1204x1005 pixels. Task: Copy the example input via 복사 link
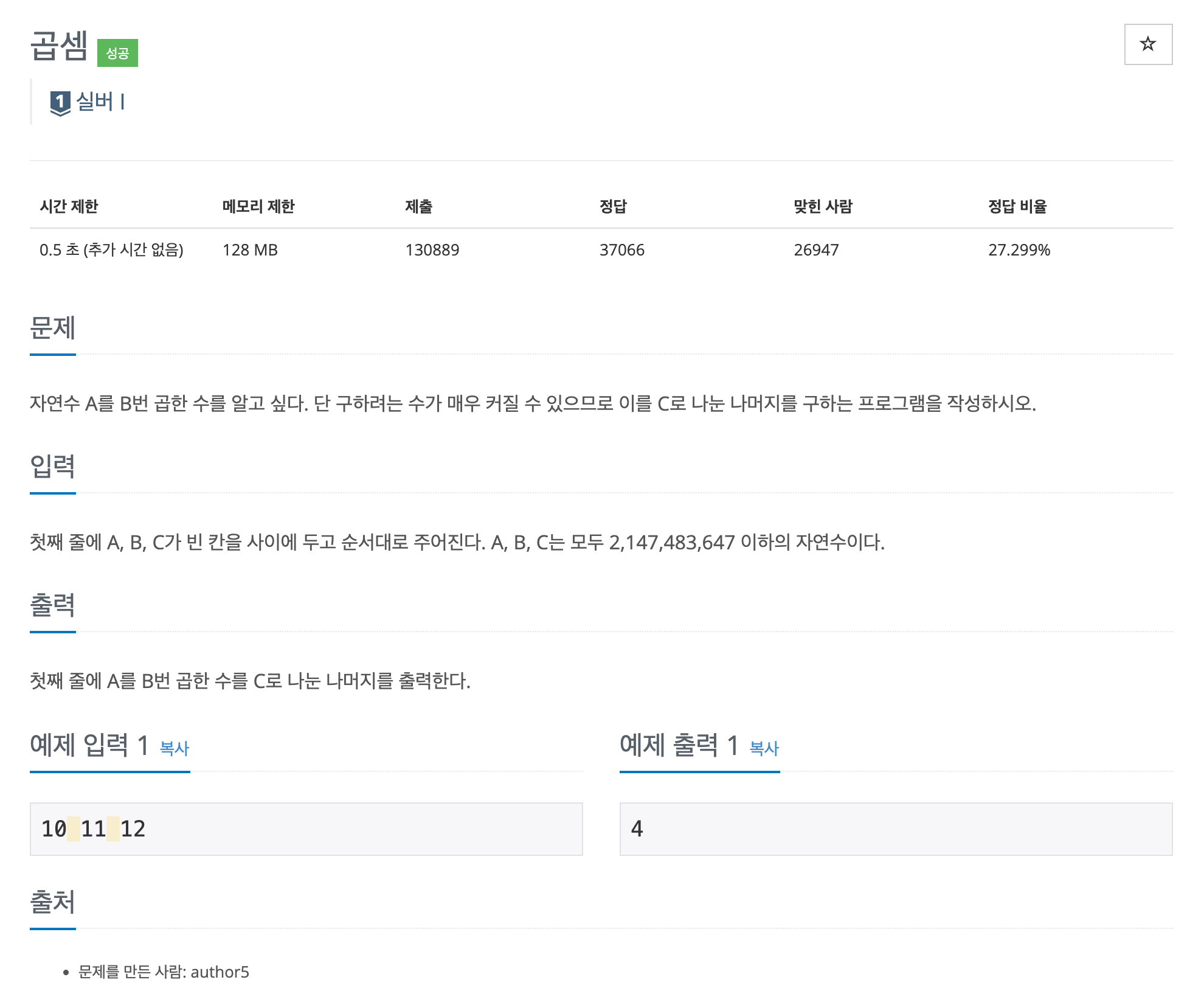pyautogui.click(x=174, y=748)
